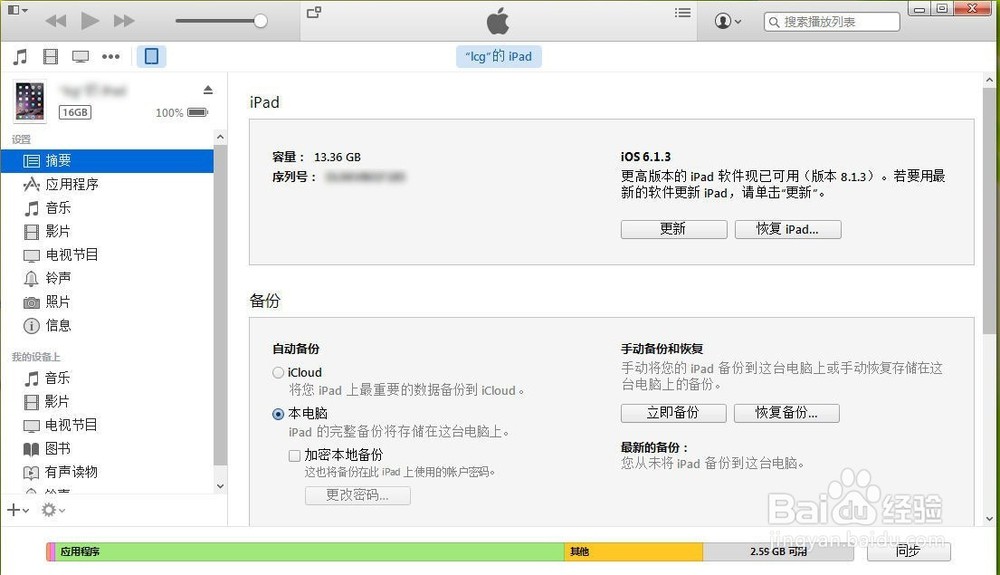The height and width of the screenshot is (575, 1000).
Task: Click the iOS 6.1.3 version text
Action: click(x=645, y=157)
